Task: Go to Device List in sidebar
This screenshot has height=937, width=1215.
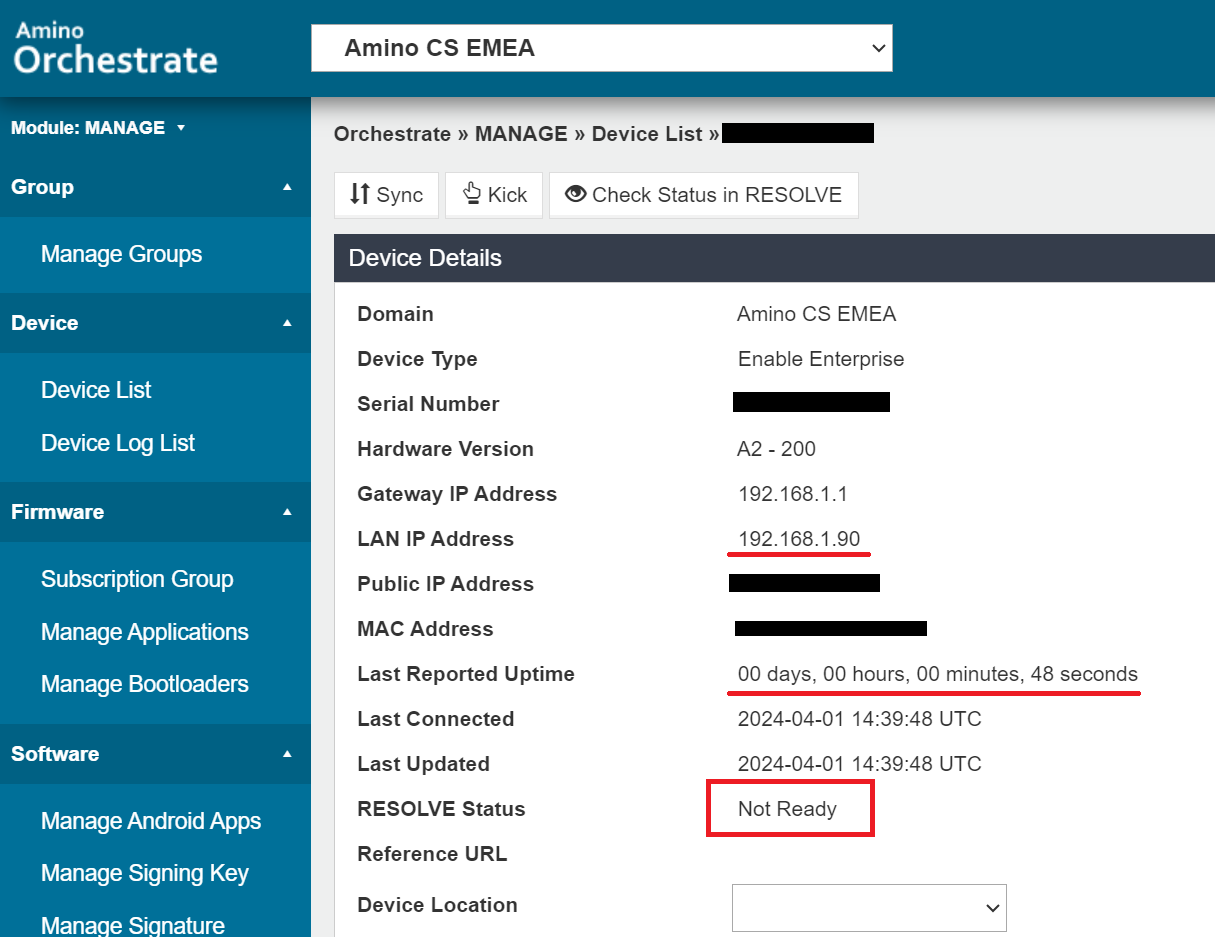Action: click(x=96, y=390)
